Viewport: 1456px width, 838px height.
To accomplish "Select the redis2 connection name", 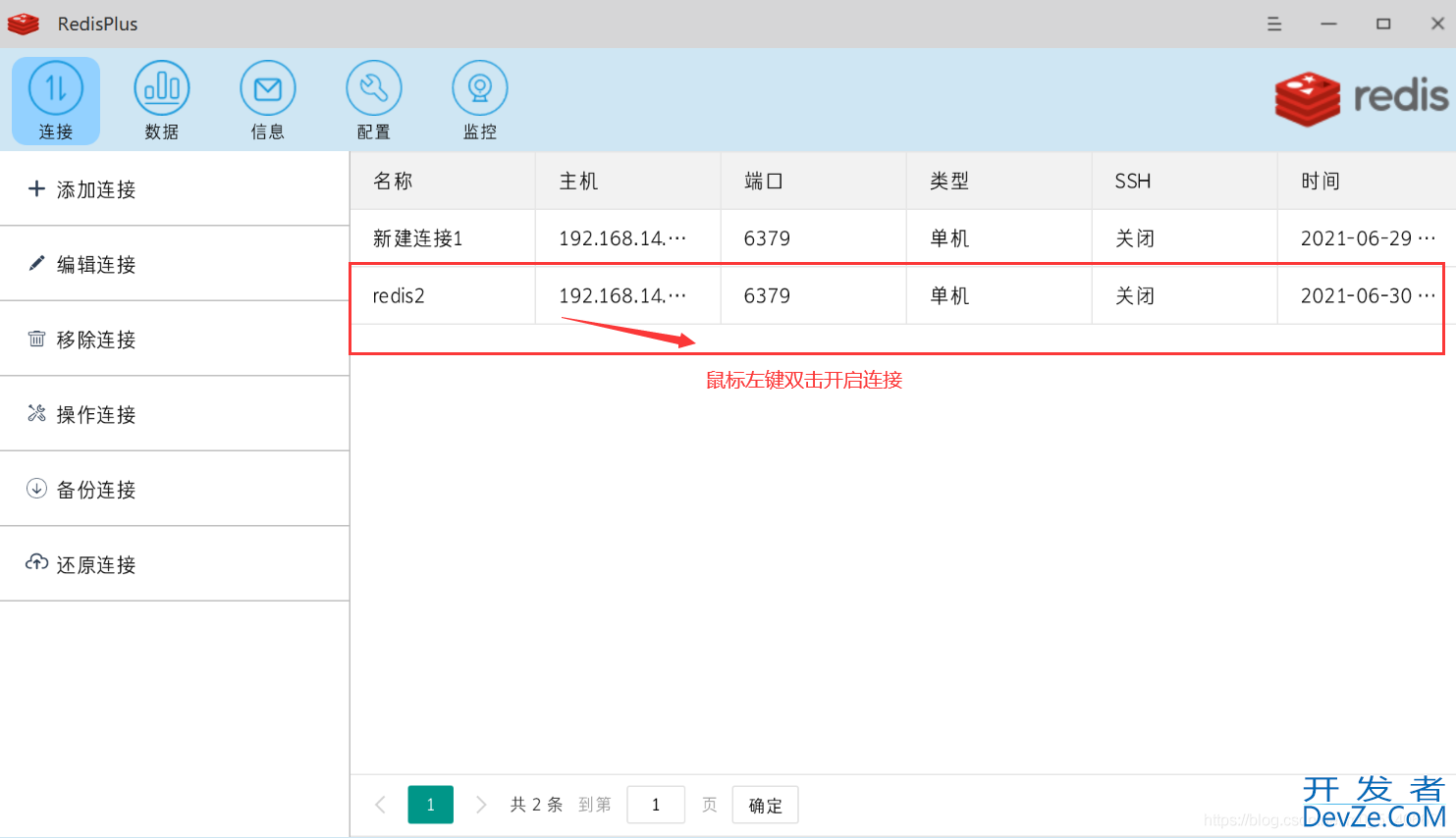I will [x=399, y=295].
